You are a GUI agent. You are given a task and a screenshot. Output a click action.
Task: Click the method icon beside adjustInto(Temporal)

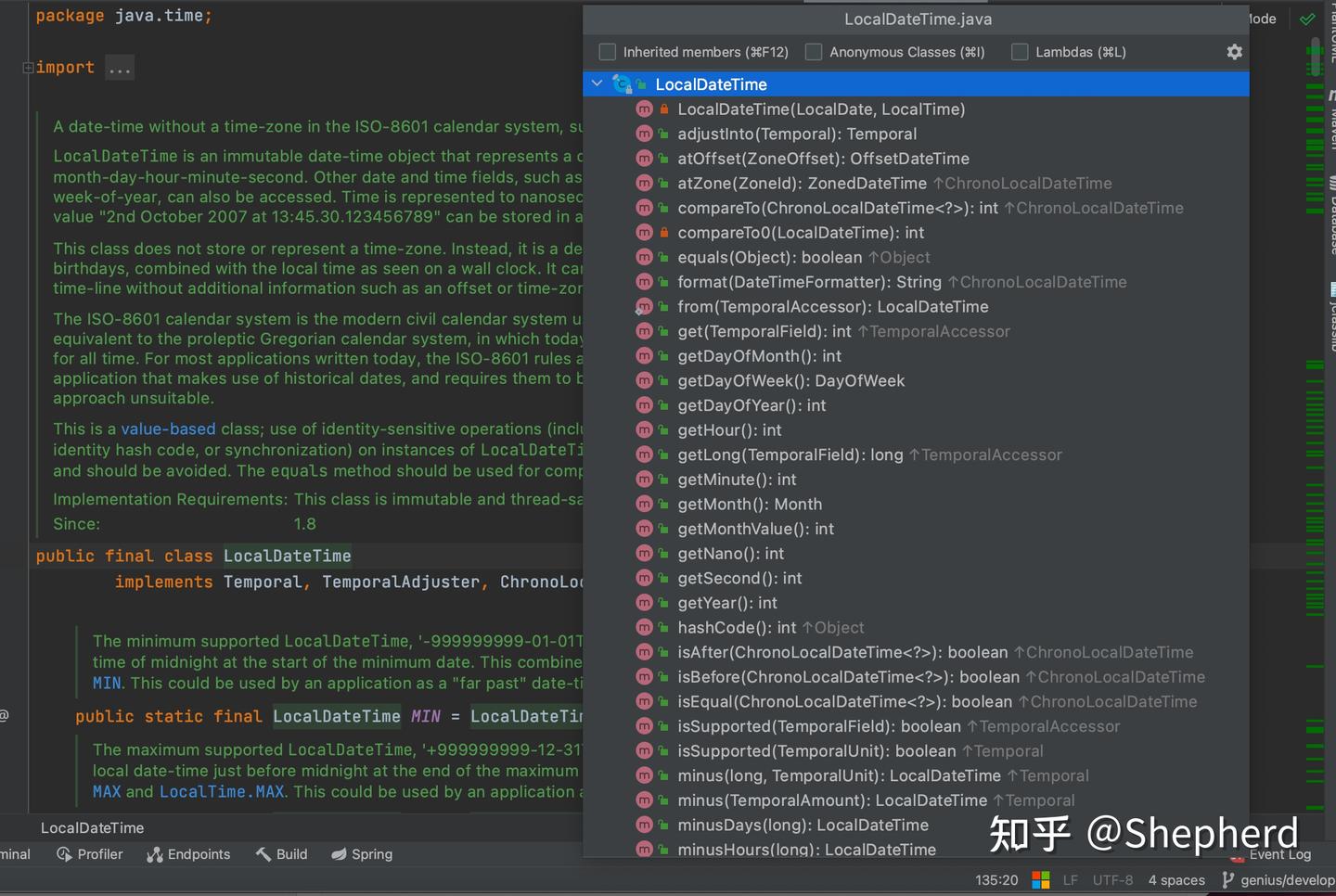[x=644, y=134]
